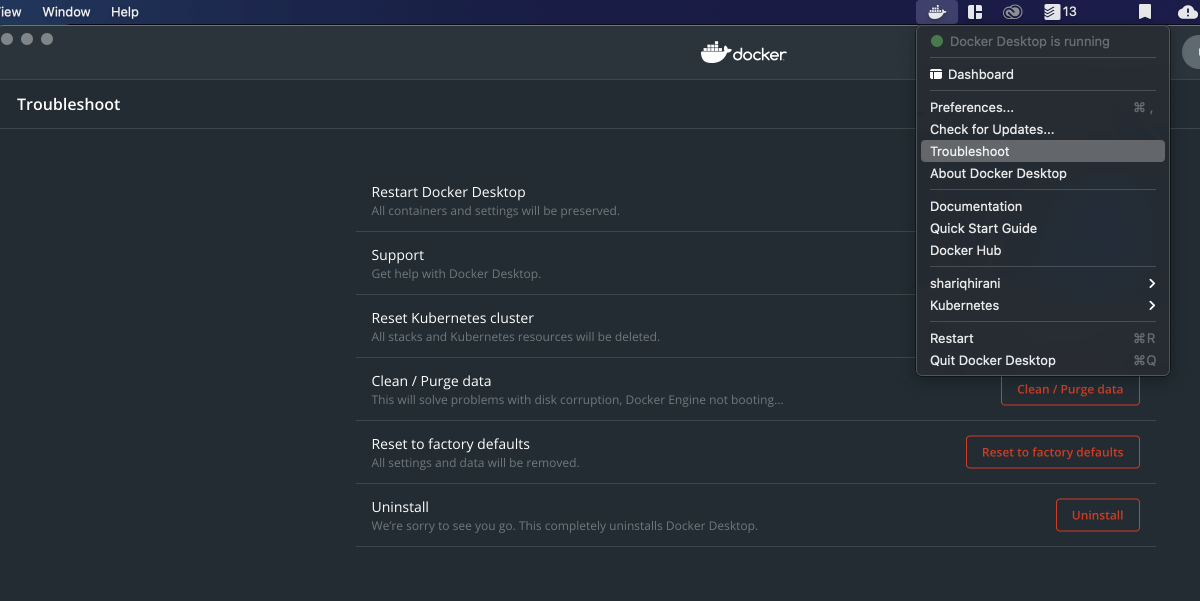Click the Uninstall button
1200x601 pixels.
[1097, 515]
